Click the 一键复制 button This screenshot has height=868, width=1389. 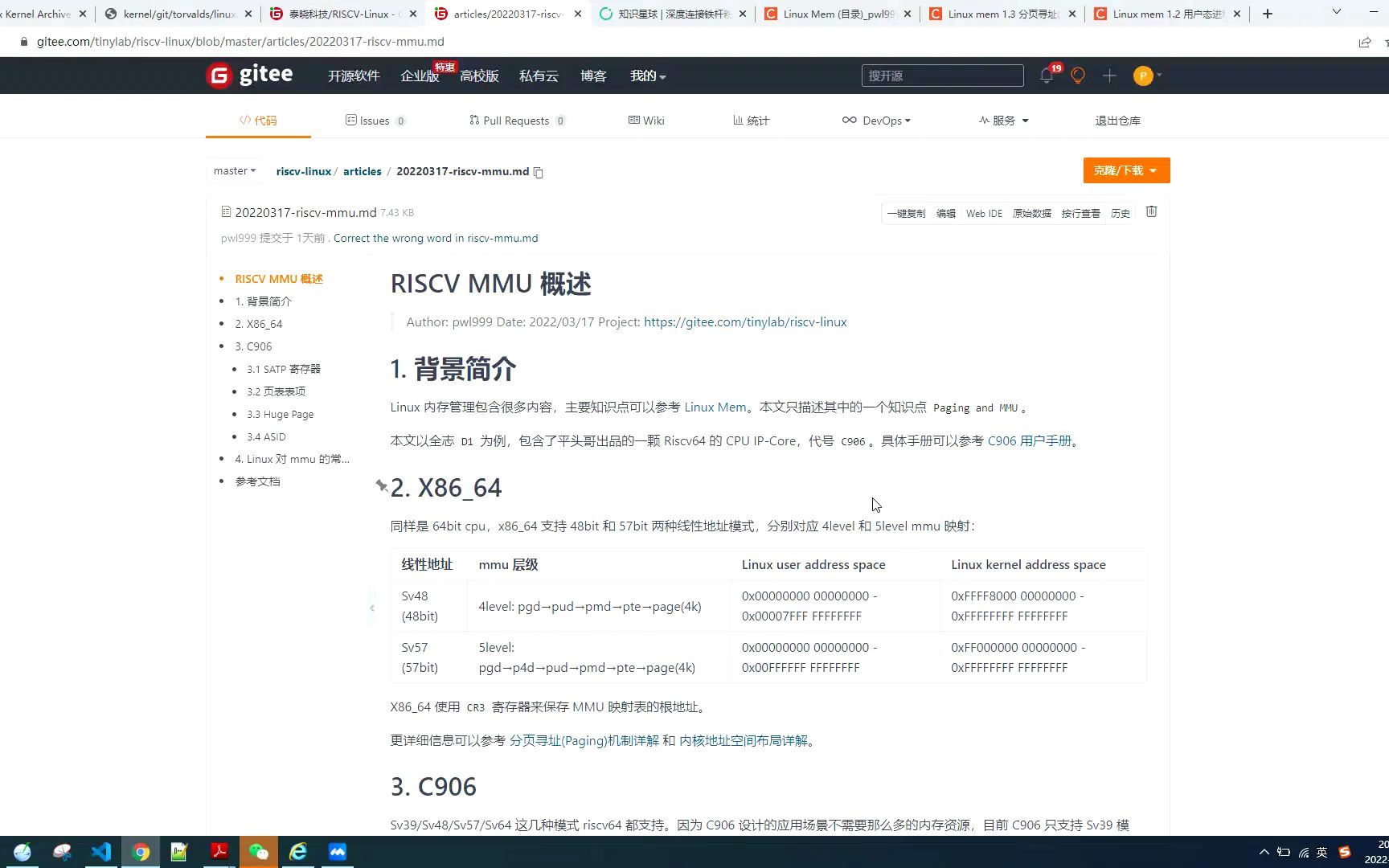(906, 213)
